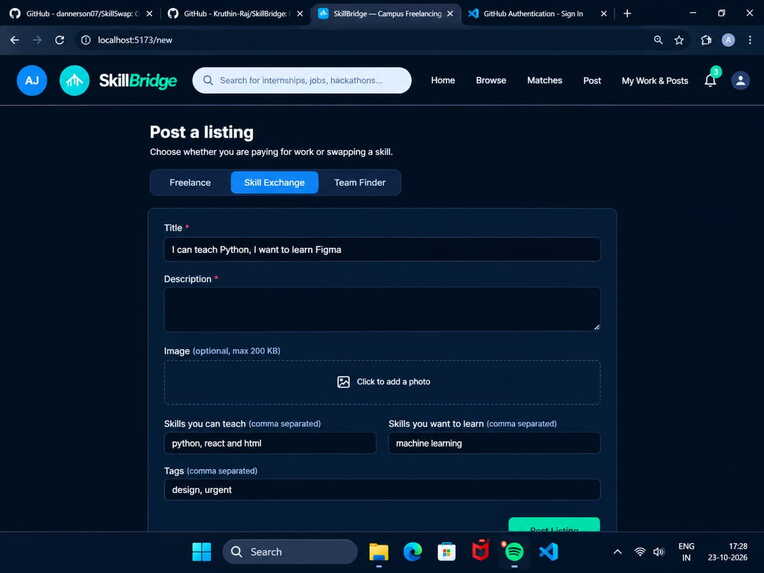The height and width of the screenshot is (573, 764).
Task: Open Chrome profile avatar
Action: [x=728, y=40]
